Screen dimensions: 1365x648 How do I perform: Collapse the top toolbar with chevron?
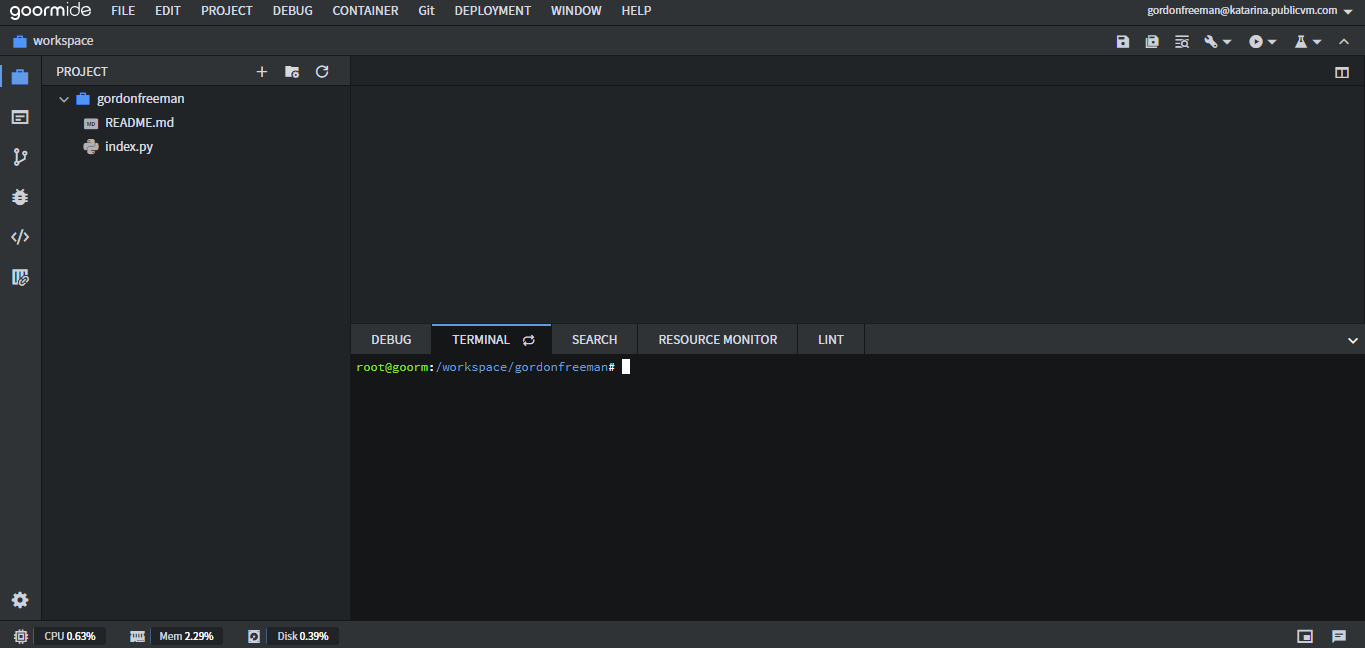(x=1344, y=42)
